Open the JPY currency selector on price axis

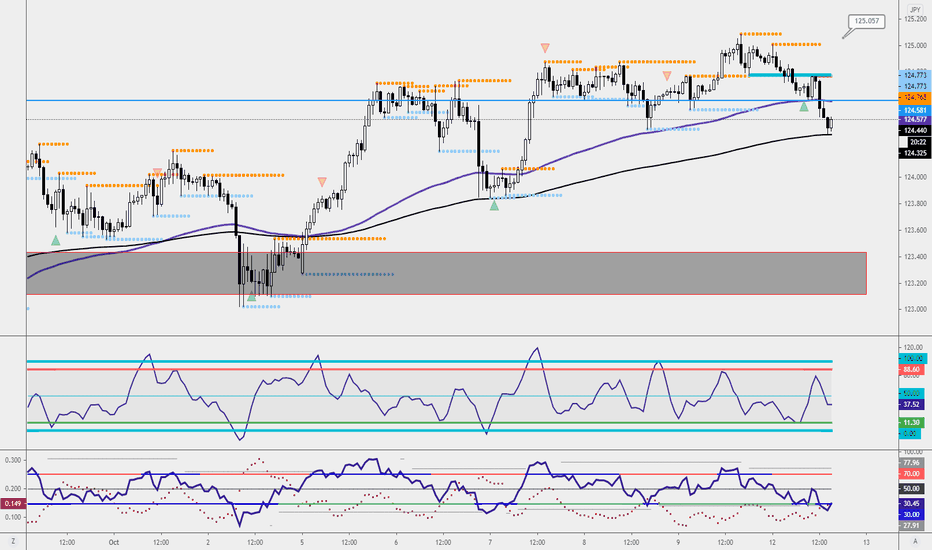[x=915, y=10]
